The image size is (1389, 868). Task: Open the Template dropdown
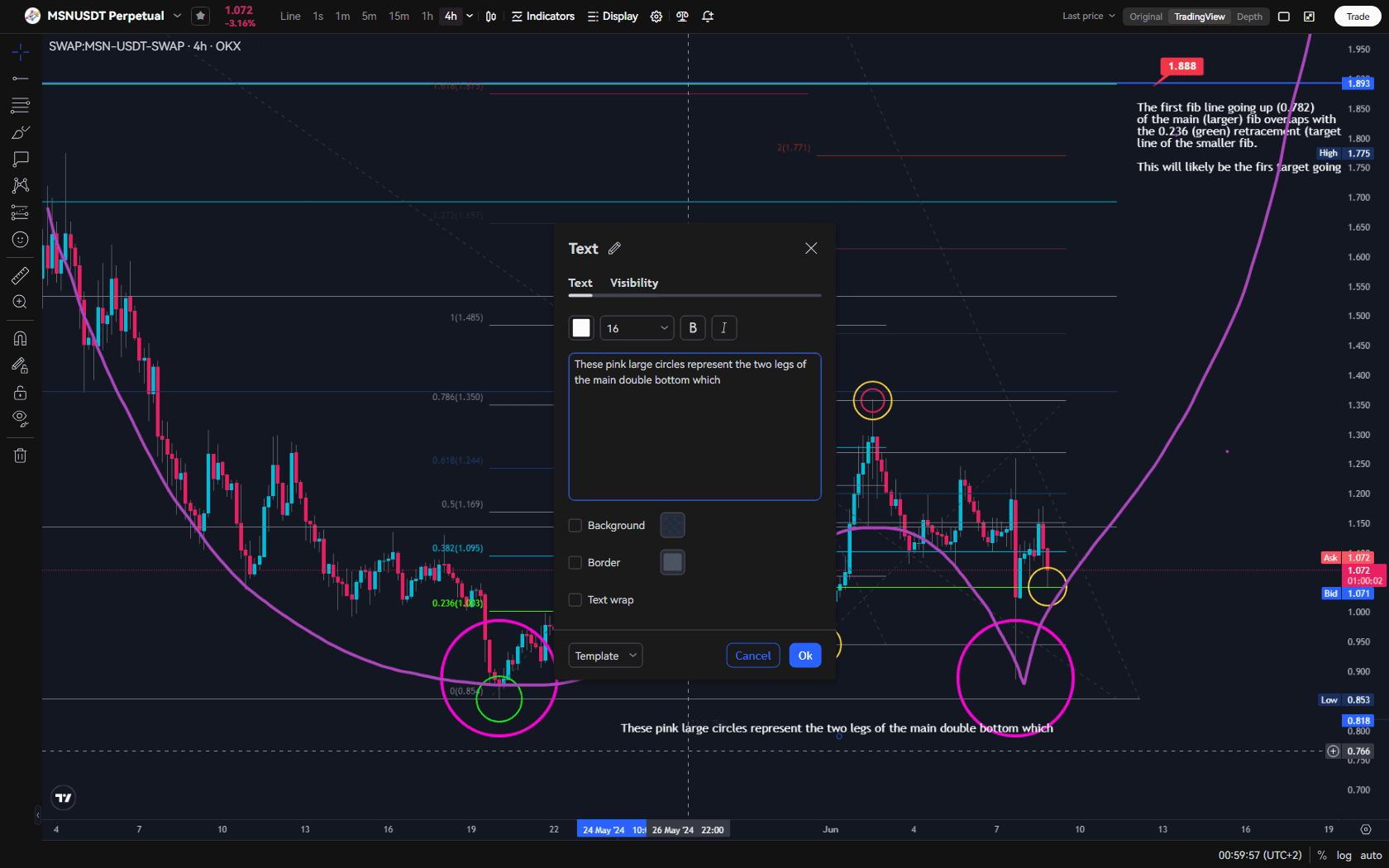point(605,656)
